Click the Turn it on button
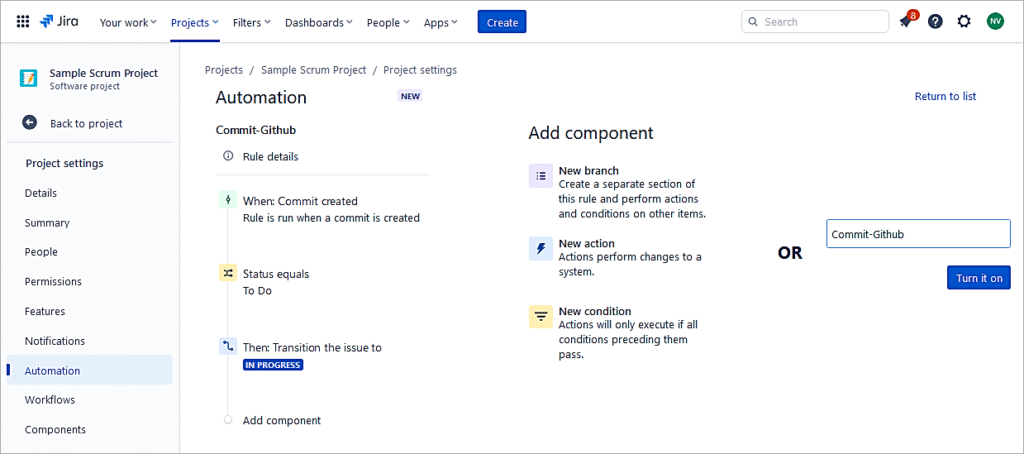1024x454 pixels. (x=978, y=278)
